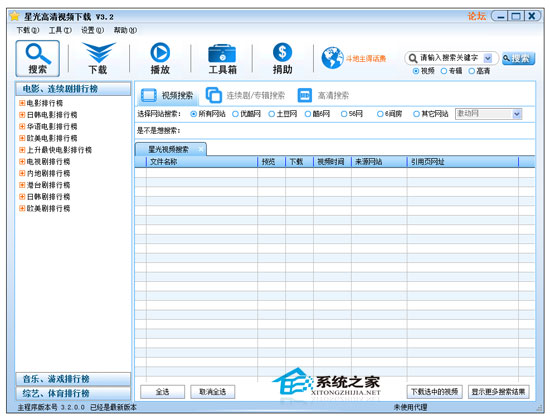Image resolution: width=550 pixels, height=420 pixels.
Task: Click the 连续剧/专辑搜索 stacked icon
Action: (214, 95)
